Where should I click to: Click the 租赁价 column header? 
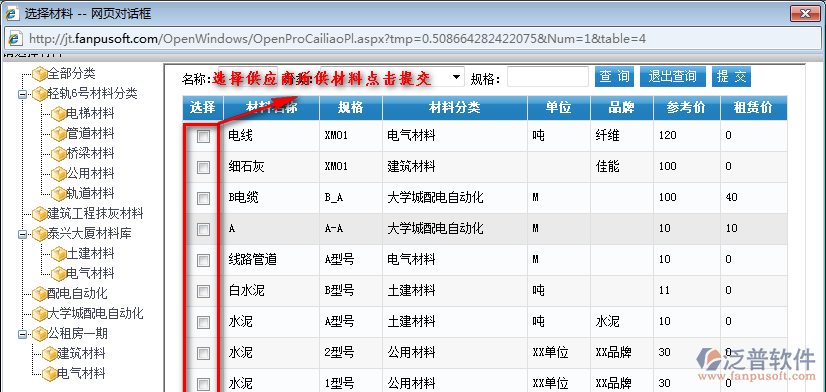point(754,108)
